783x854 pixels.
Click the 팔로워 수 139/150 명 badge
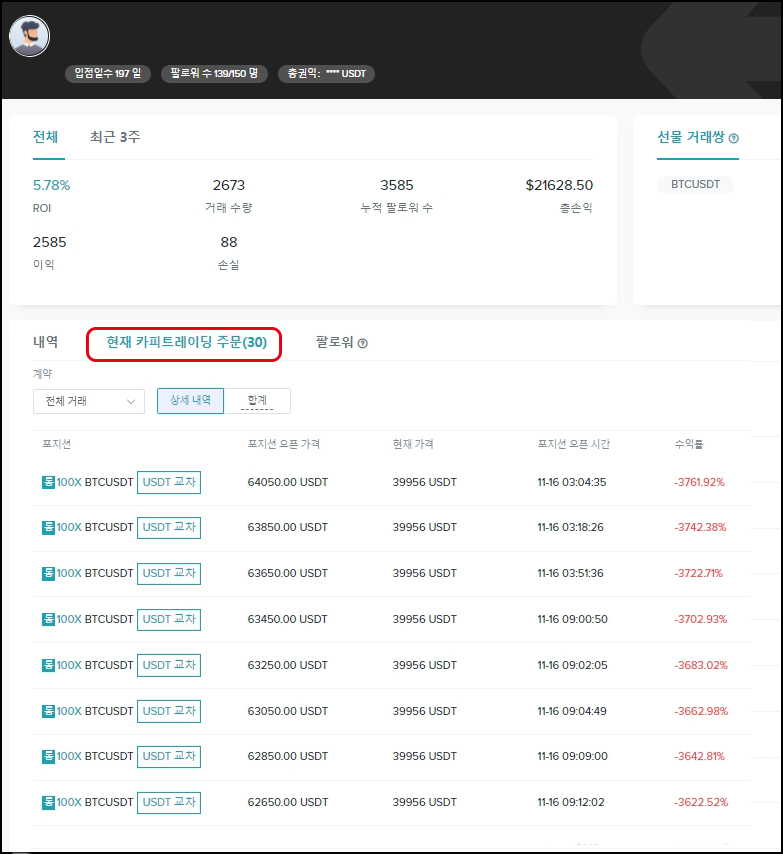click(x=214, y=74)
